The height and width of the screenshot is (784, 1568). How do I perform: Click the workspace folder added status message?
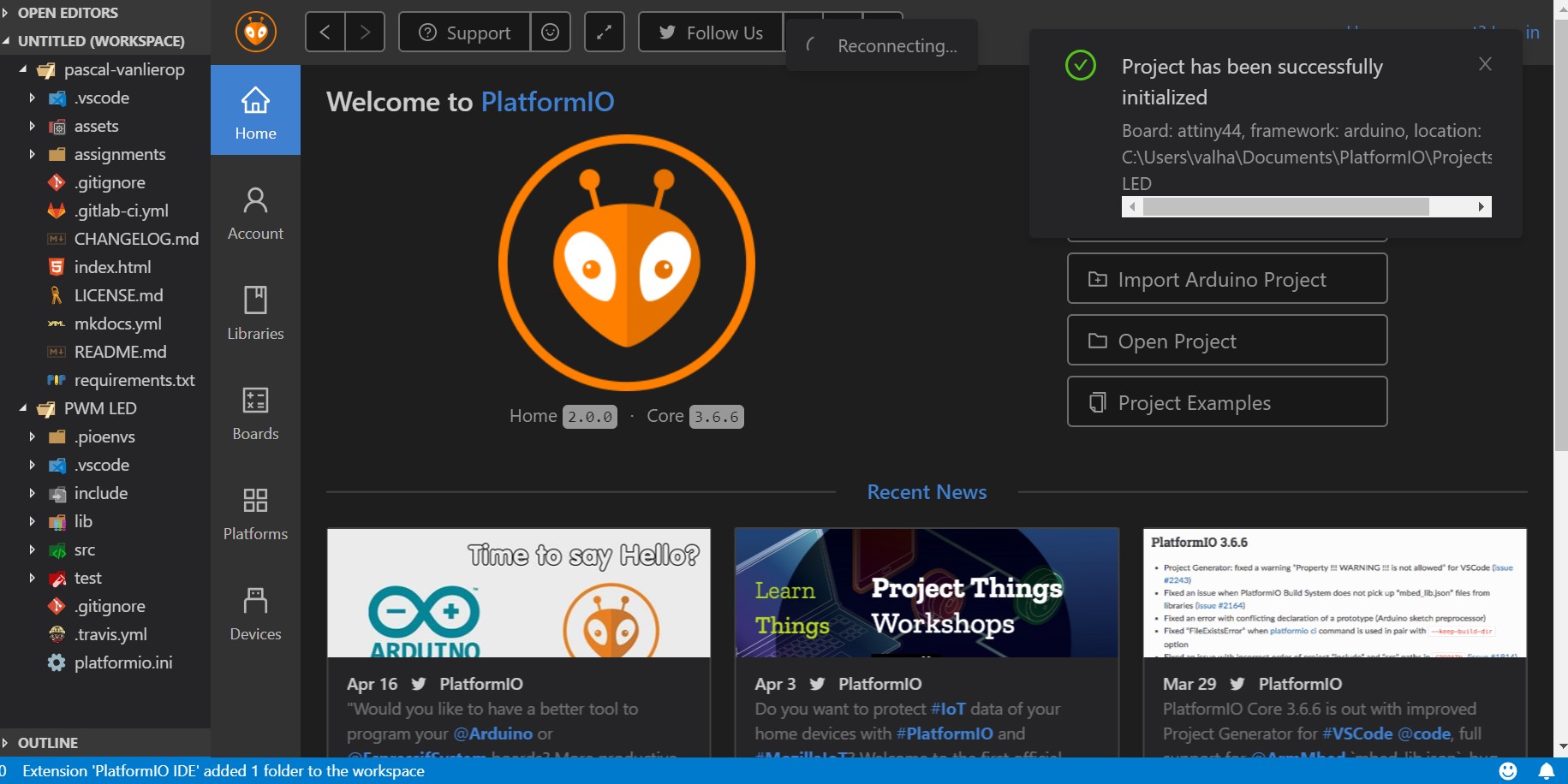pos(224,771)
